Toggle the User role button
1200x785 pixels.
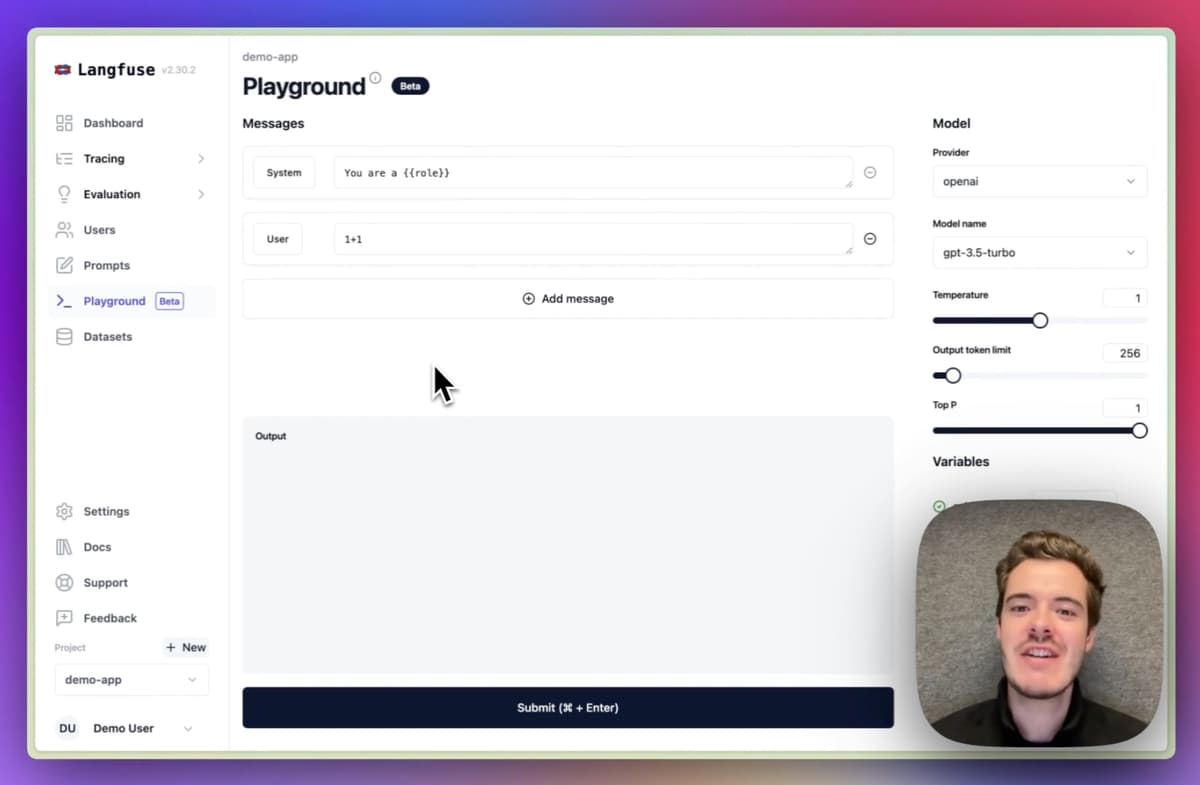[x=278, y=239]
